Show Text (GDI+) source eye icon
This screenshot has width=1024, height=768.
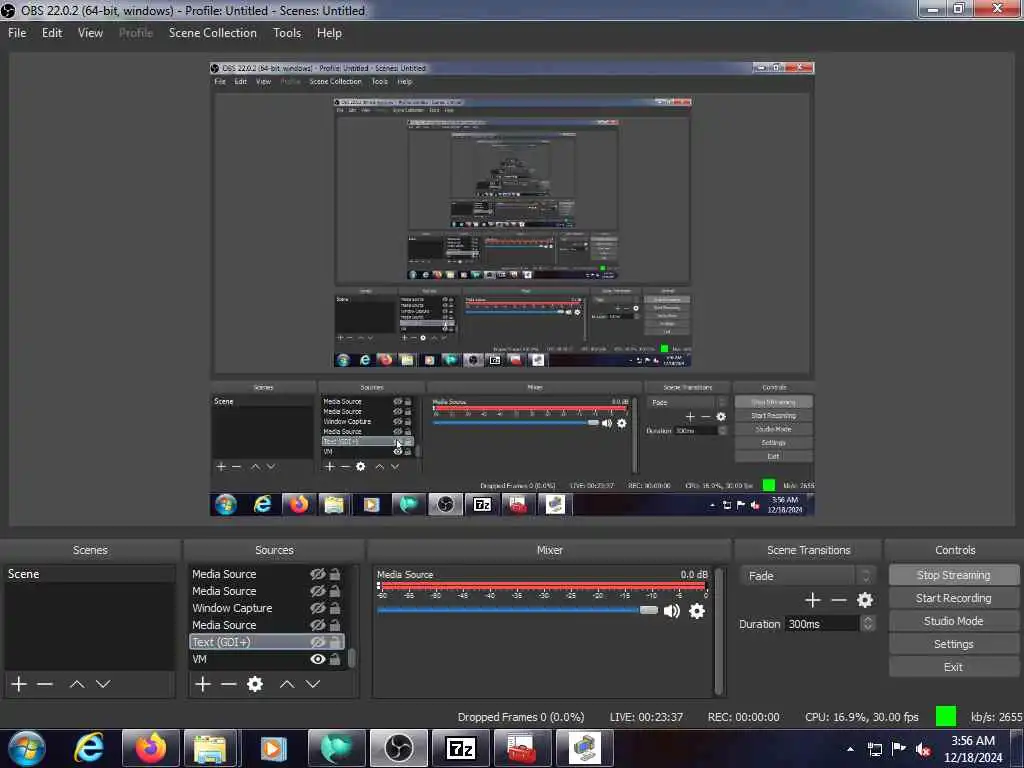317,642
